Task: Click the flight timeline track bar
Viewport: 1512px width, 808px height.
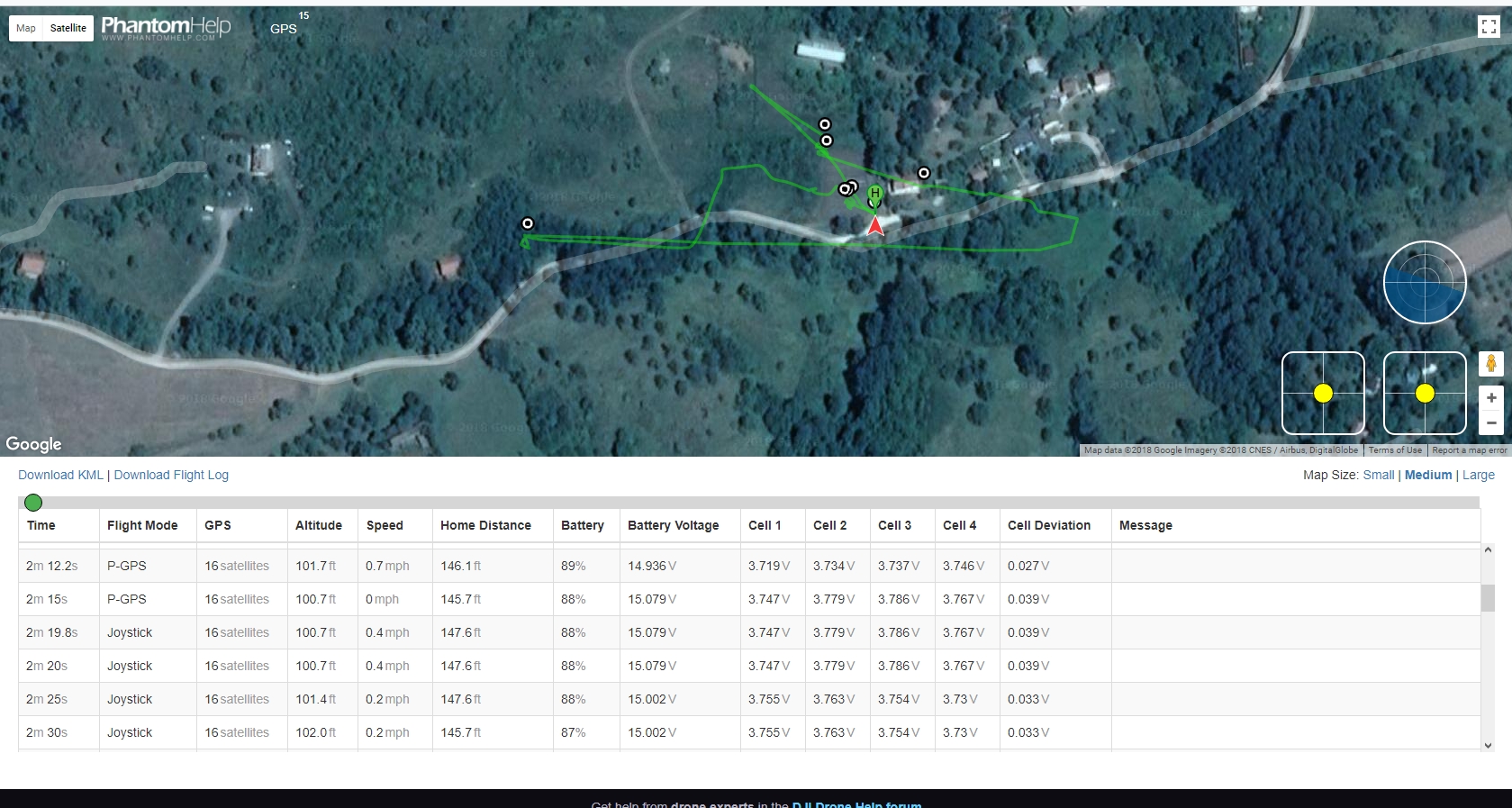Action: 749,503
